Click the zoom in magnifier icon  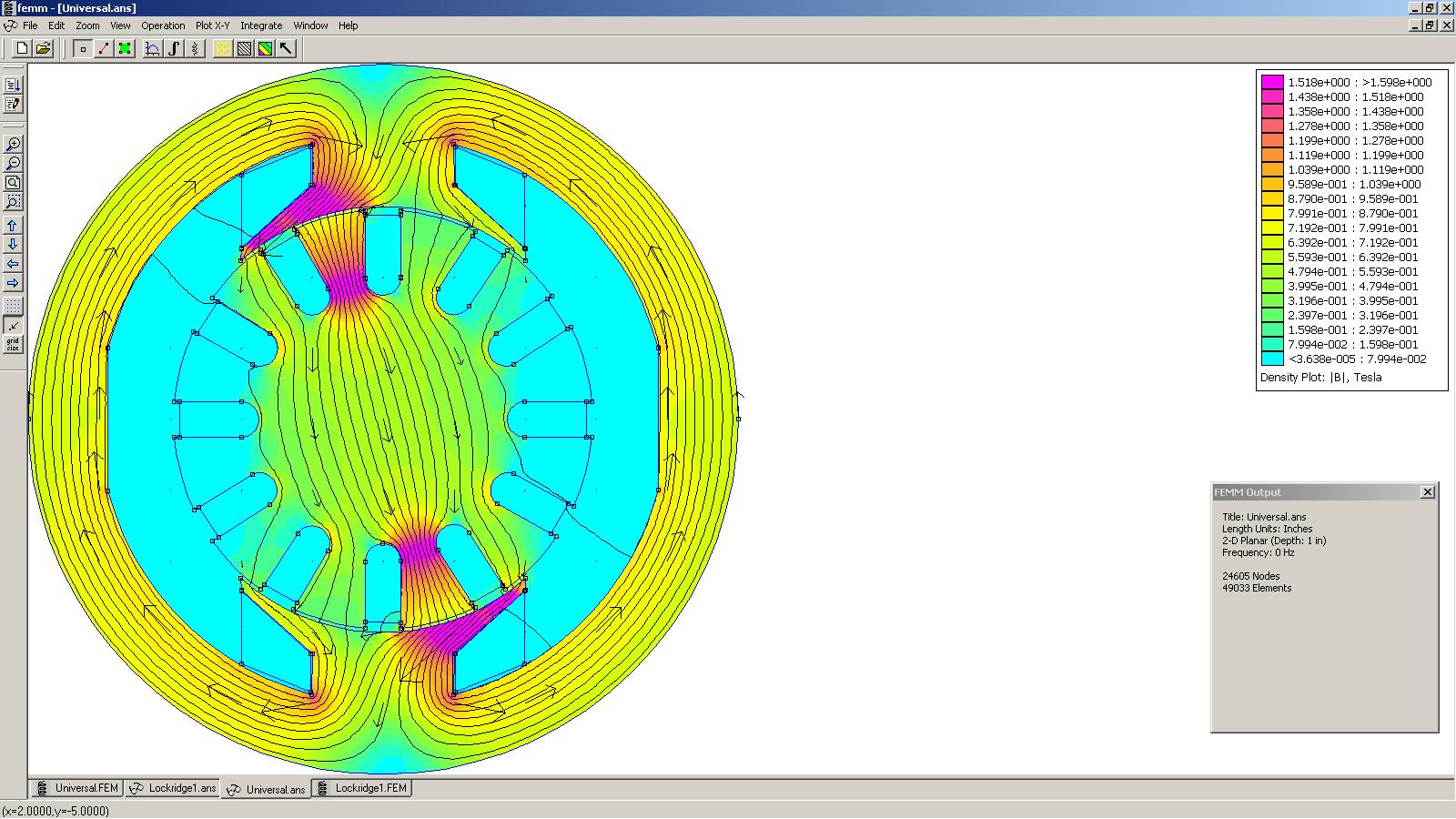tap(13, 145)
